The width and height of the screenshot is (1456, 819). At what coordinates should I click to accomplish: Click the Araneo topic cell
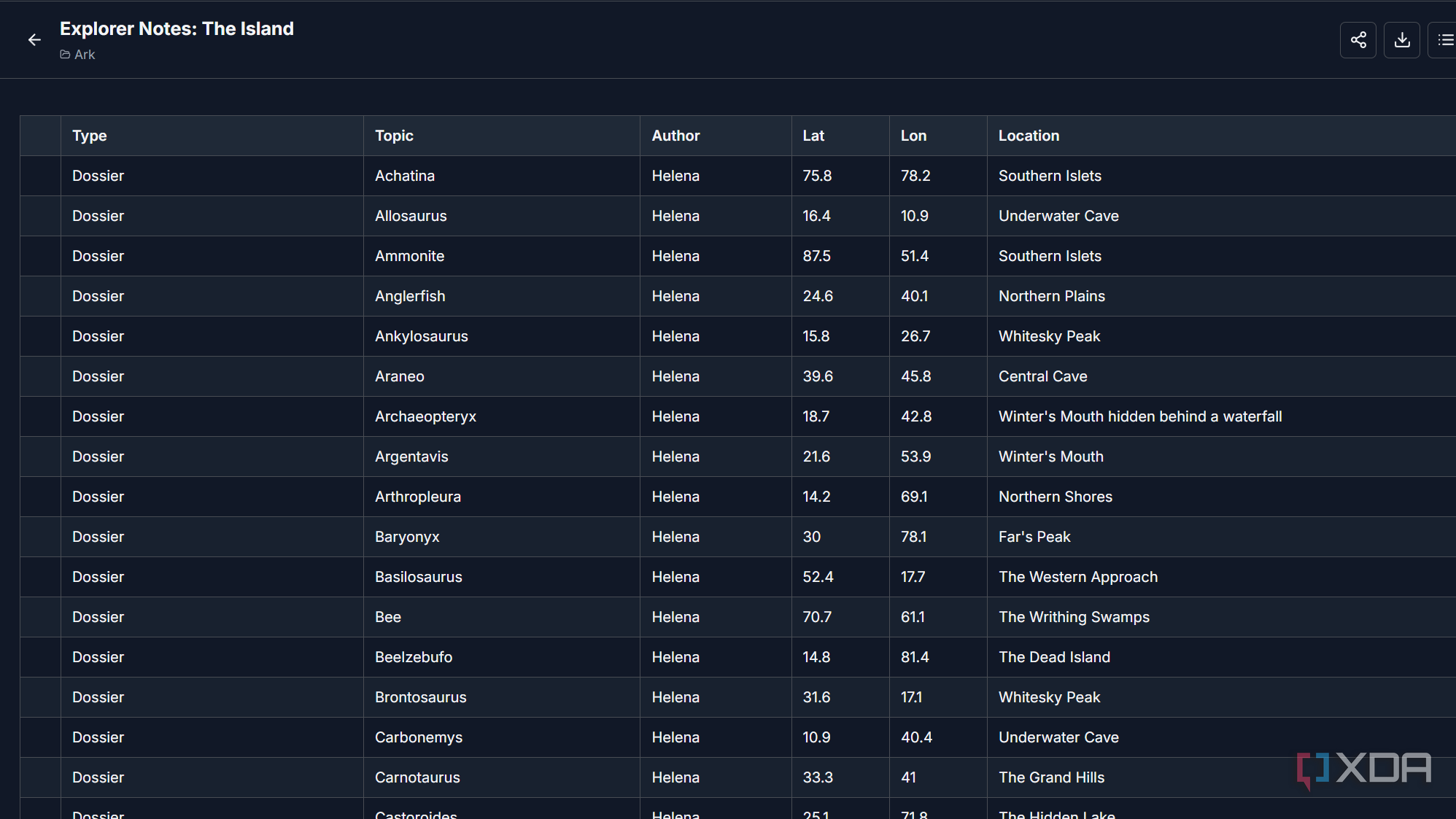pyautogui.click(x=502, y=376)
